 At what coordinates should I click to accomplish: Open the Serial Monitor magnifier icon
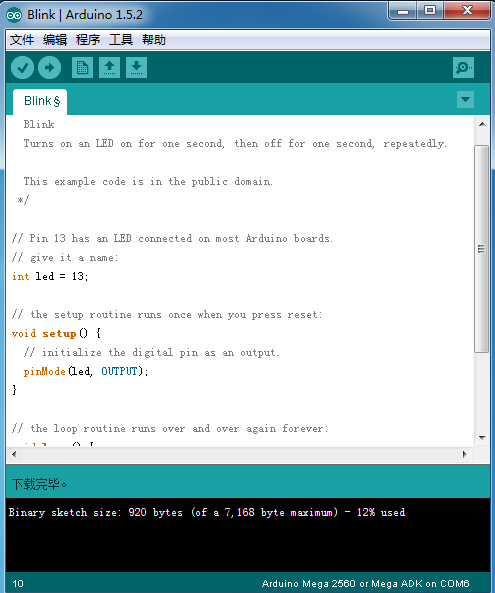pyautogui.click(x=463, y=68)
